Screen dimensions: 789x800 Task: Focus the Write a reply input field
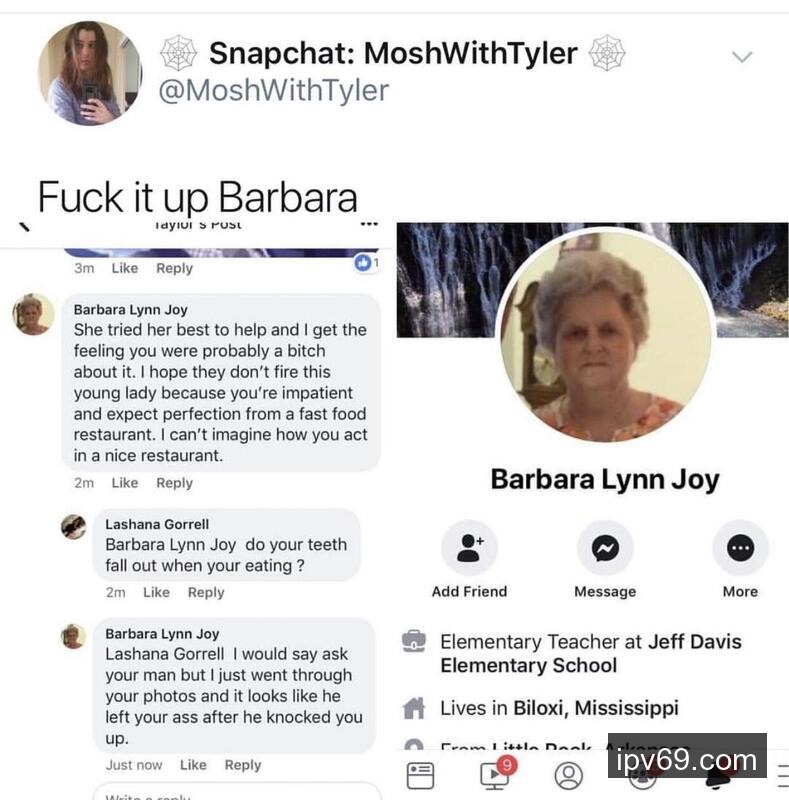click(x=237, y=792)
